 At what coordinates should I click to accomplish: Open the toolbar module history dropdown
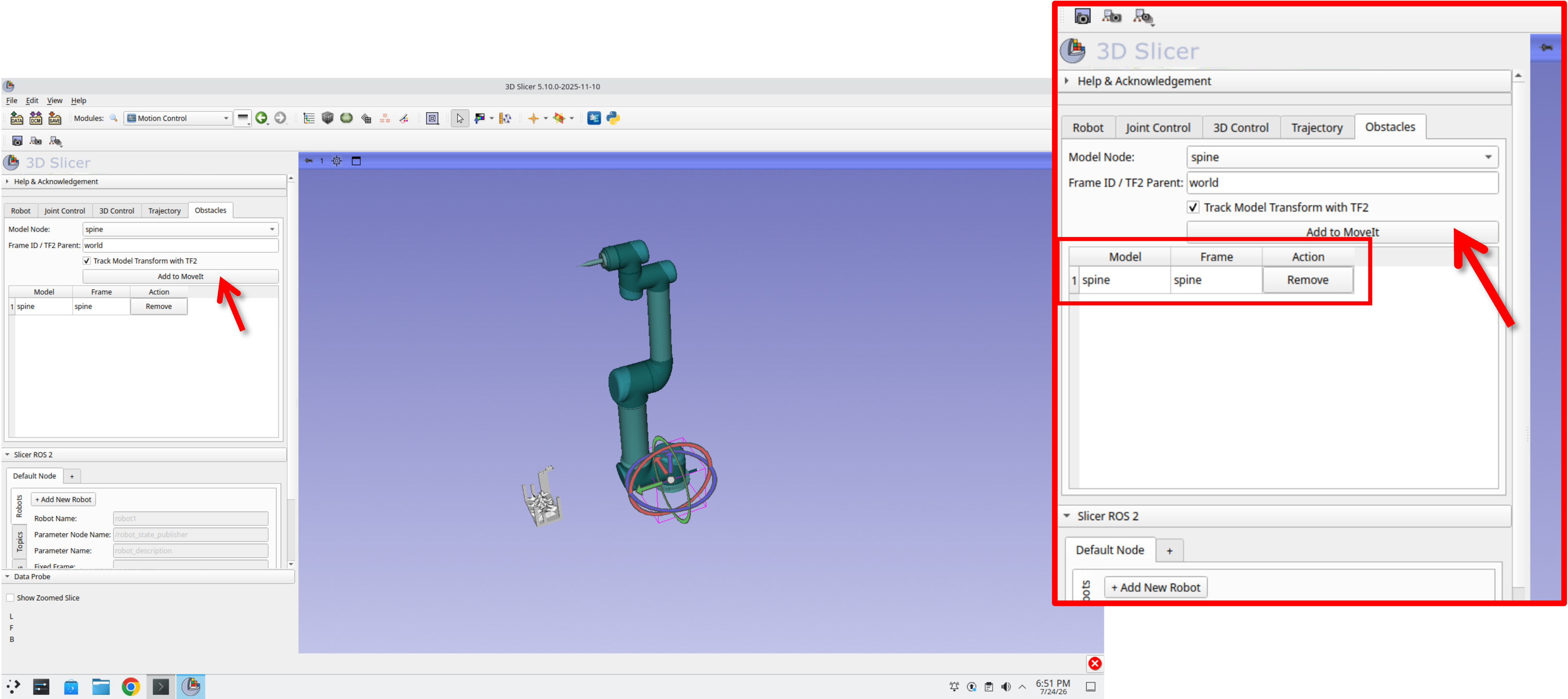243,118
